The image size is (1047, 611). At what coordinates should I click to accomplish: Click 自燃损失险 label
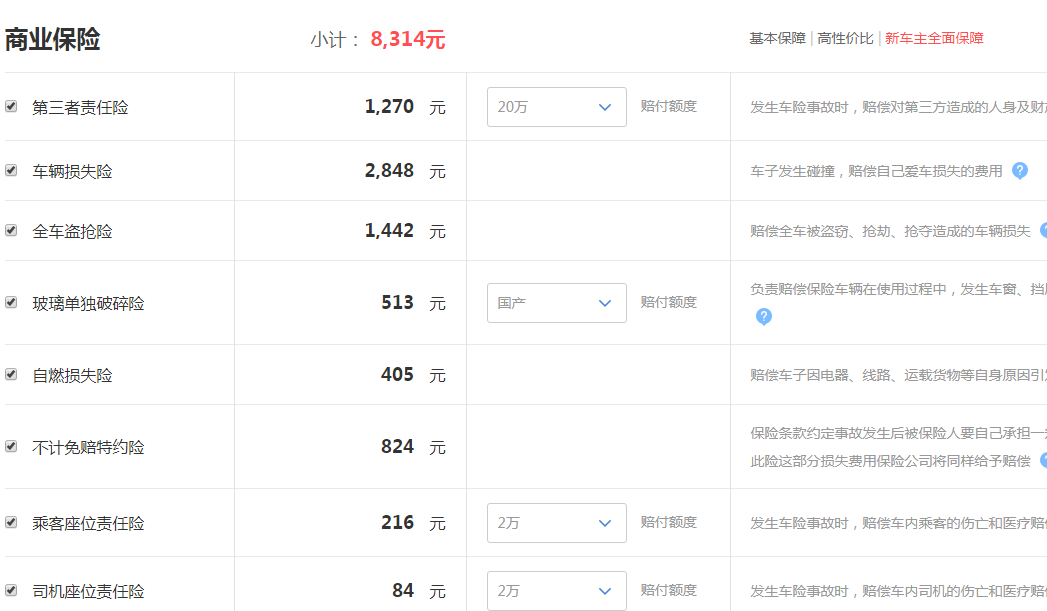tap(72, 376)
